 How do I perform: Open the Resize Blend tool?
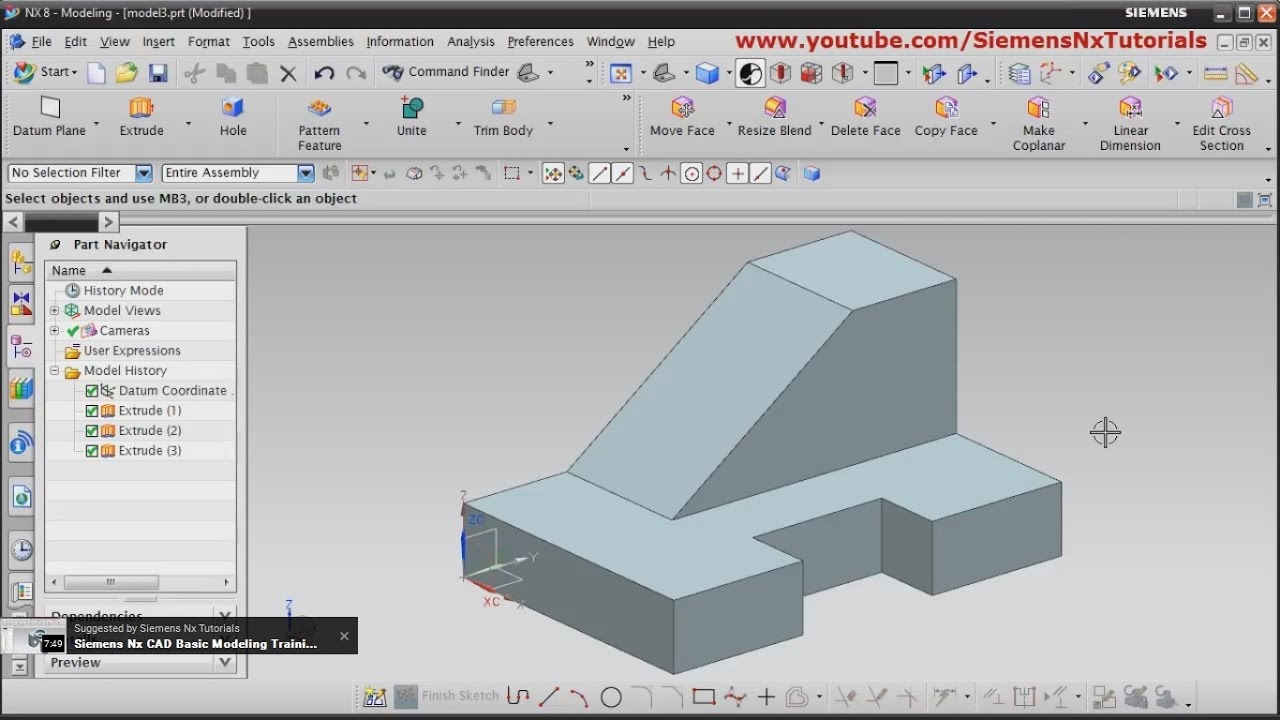click(774, 116)
